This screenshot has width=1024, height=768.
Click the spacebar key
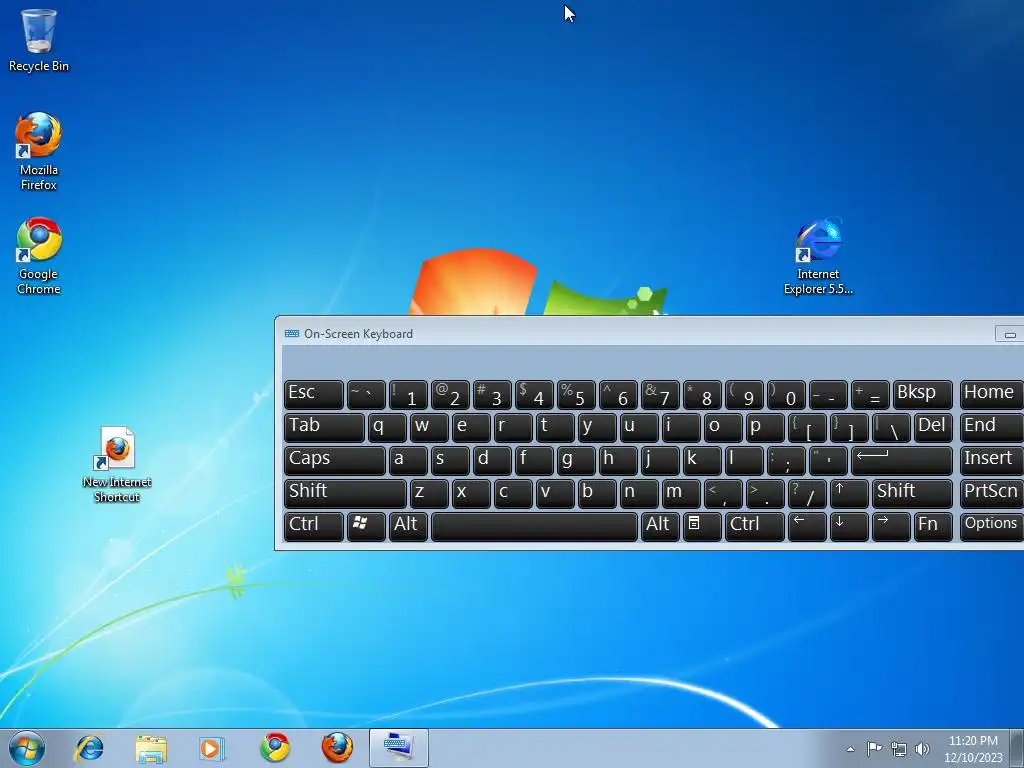(534, 526)
